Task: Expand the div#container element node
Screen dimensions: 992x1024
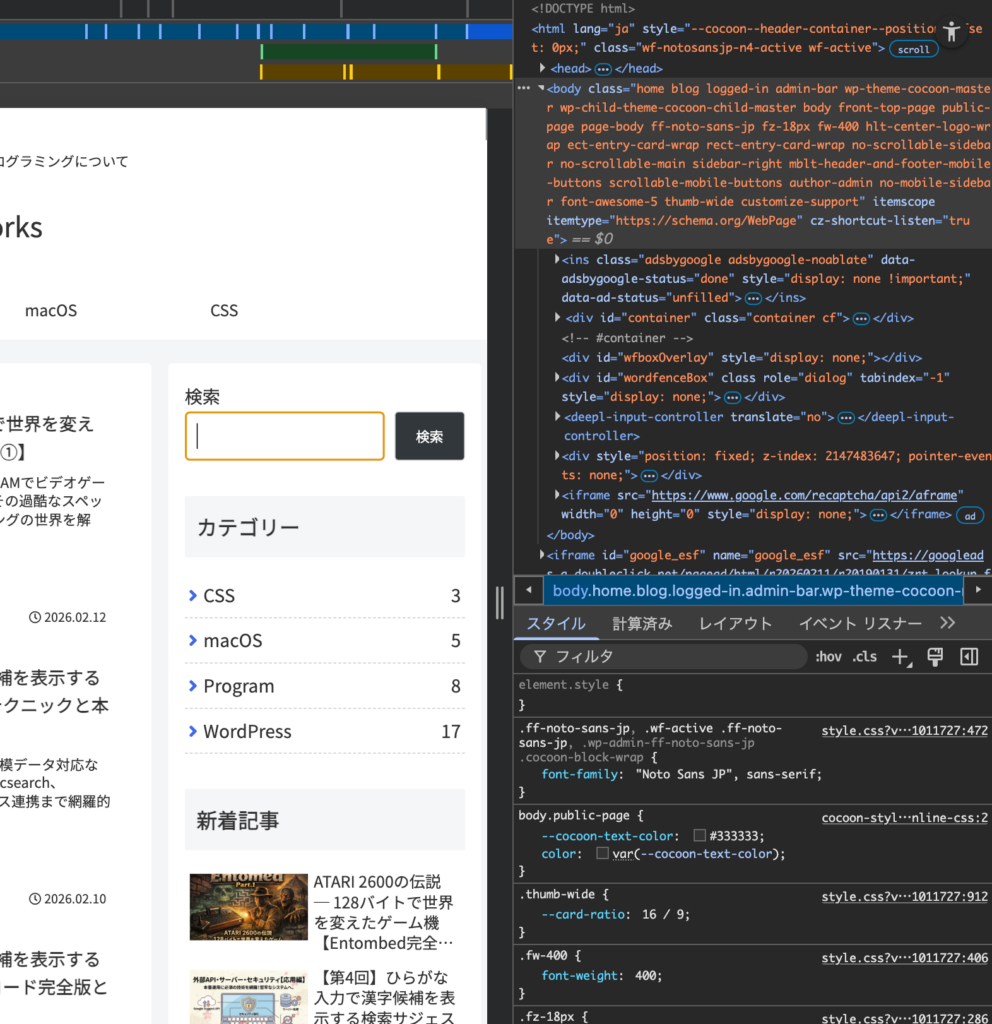Action: [558, 318]
